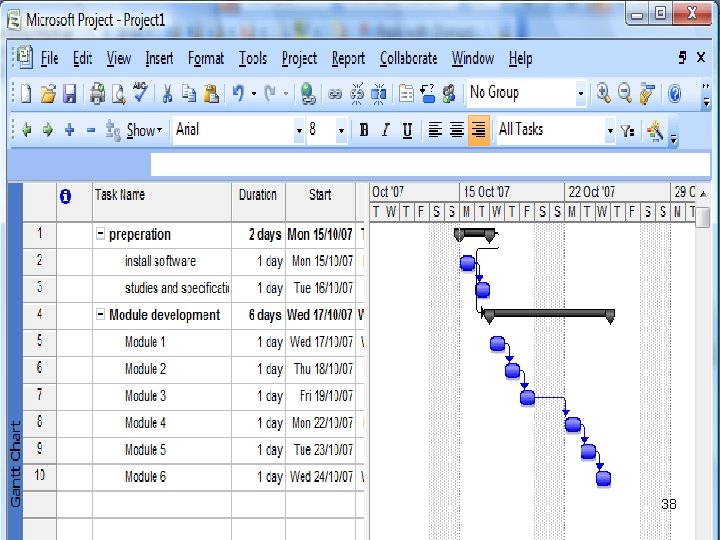Zoom out on the Gantt timescale
The image size is (720, 540).
coord(624,94)
